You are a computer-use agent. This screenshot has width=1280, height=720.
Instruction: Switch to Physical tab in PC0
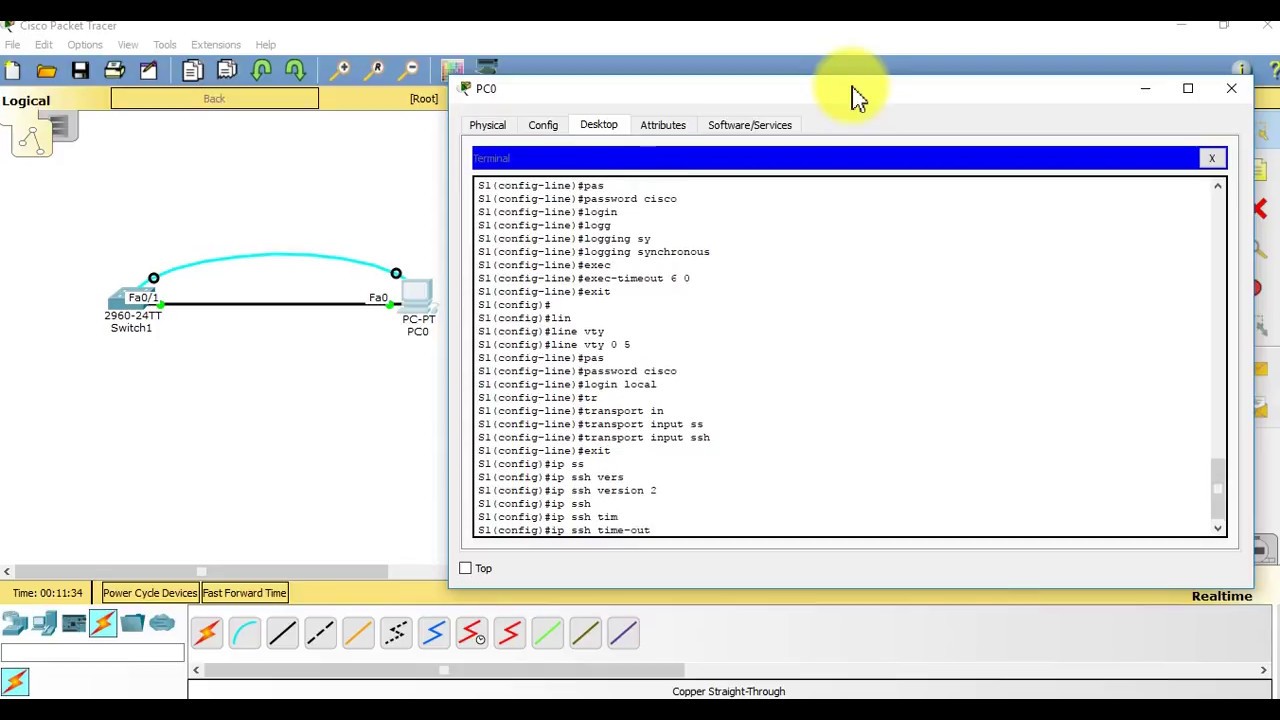[488, 125]
